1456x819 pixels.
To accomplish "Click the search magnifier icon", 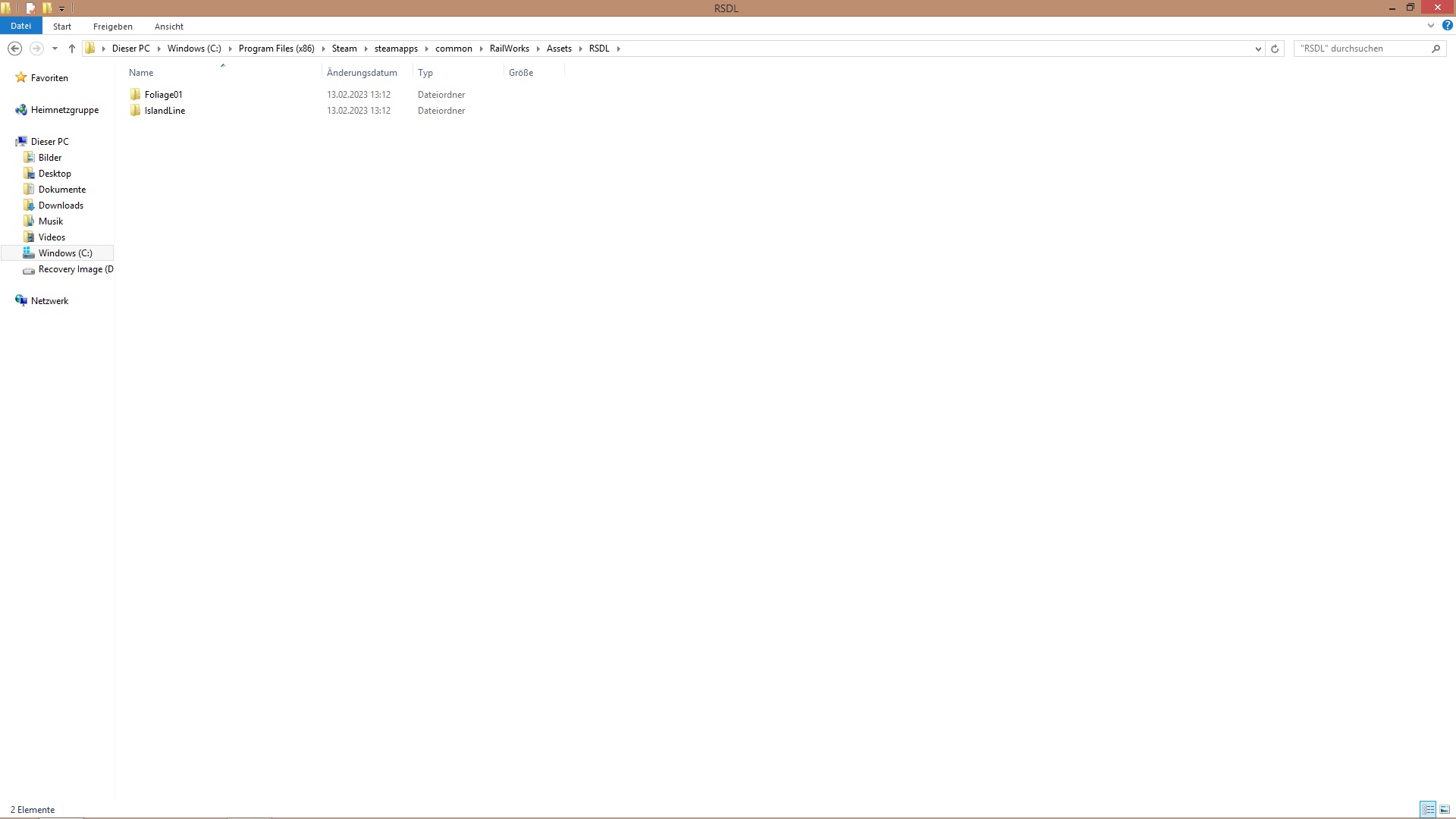I will pyautogui.click(x=1436, y=49).
